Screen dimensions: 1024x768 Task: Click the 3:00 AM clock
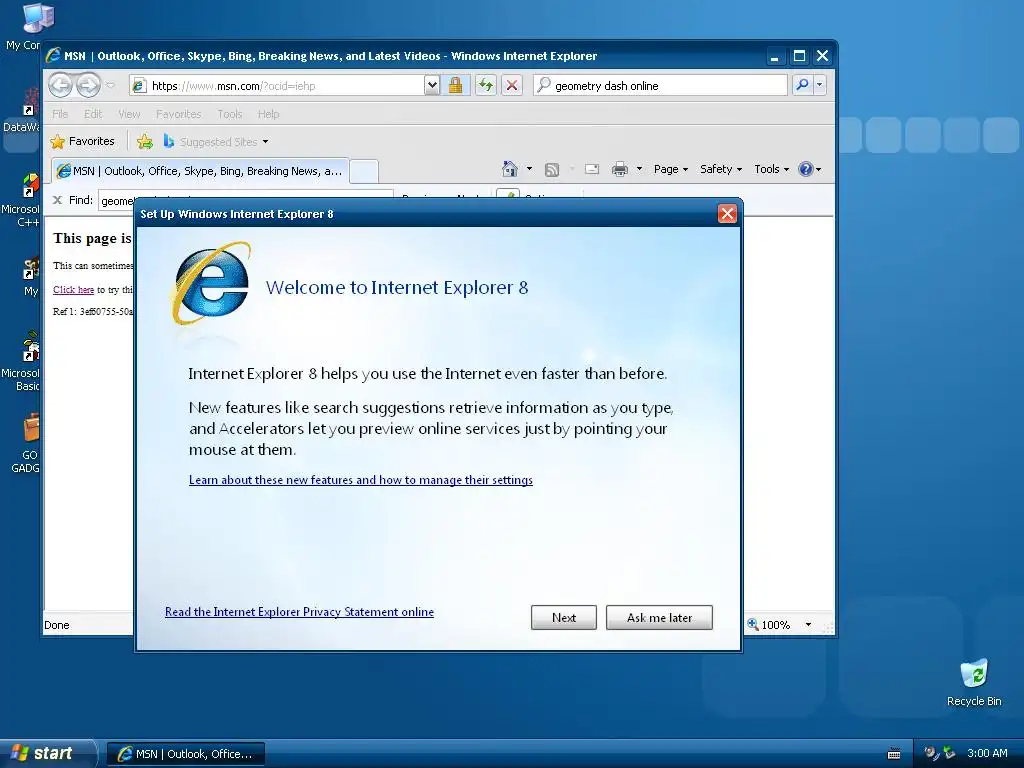click(987, 753)
